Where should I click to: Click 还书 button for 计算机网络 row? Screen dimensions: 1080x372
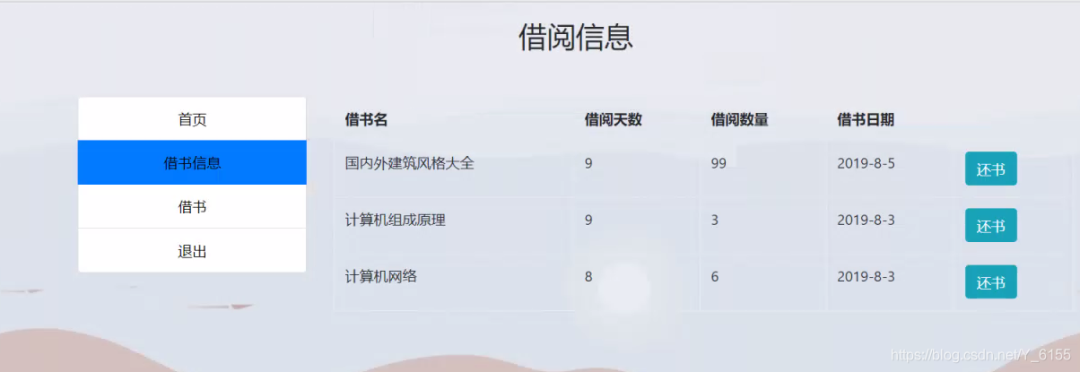point(990,282)
